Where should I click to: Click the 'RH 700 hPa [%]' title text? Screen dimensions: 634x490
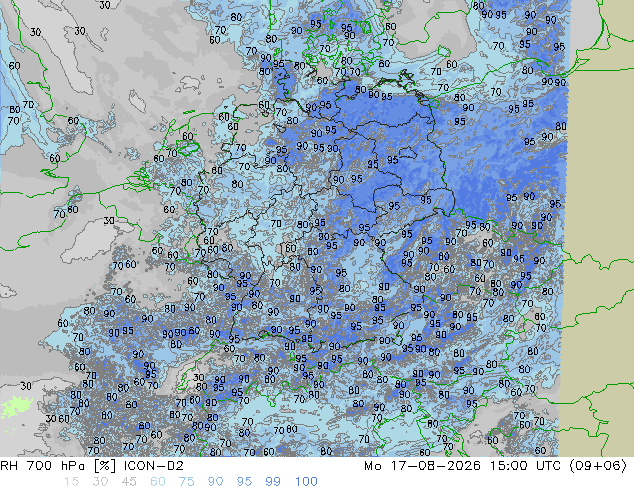(x=59, y=466)
